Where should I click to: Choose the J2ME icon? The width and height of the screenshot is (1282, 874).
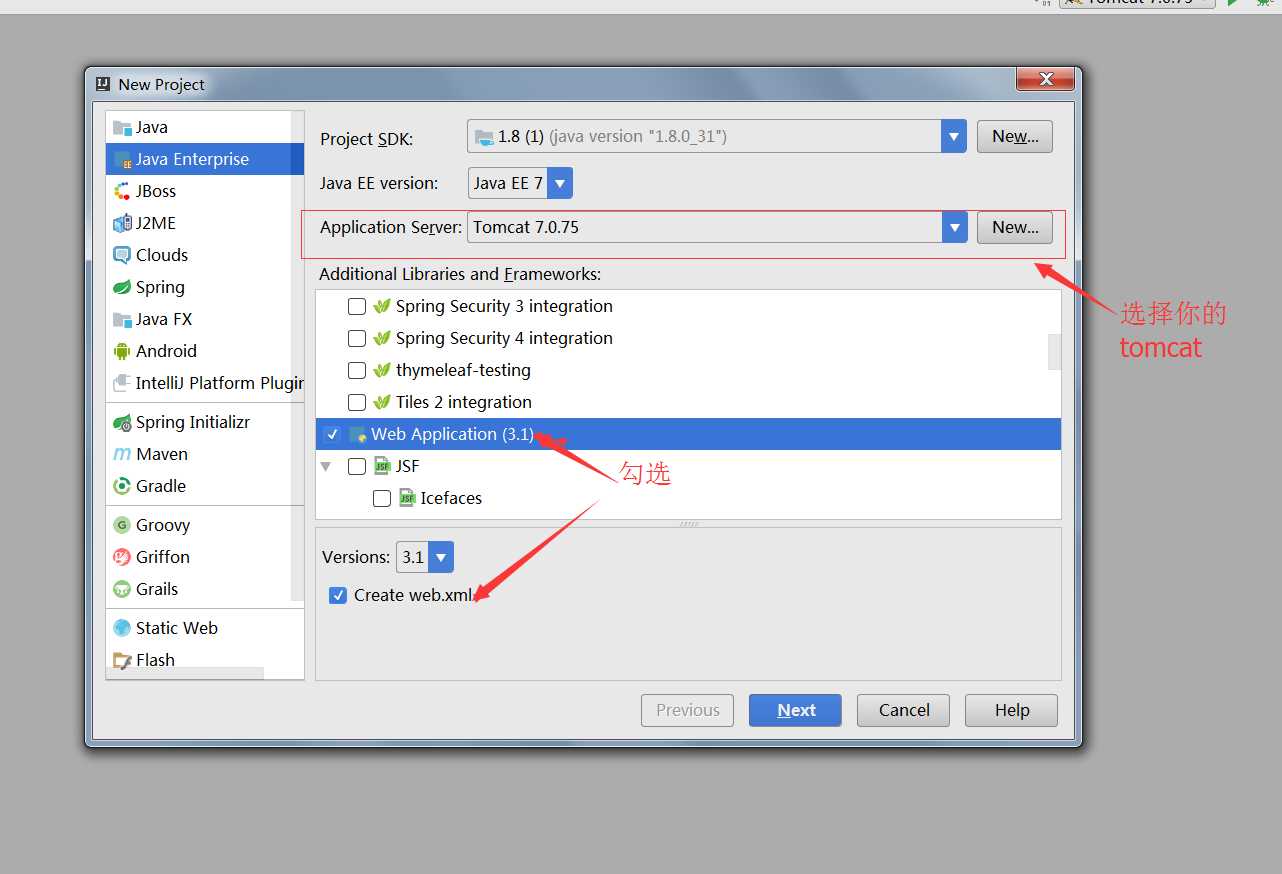[x=122, y=223]
